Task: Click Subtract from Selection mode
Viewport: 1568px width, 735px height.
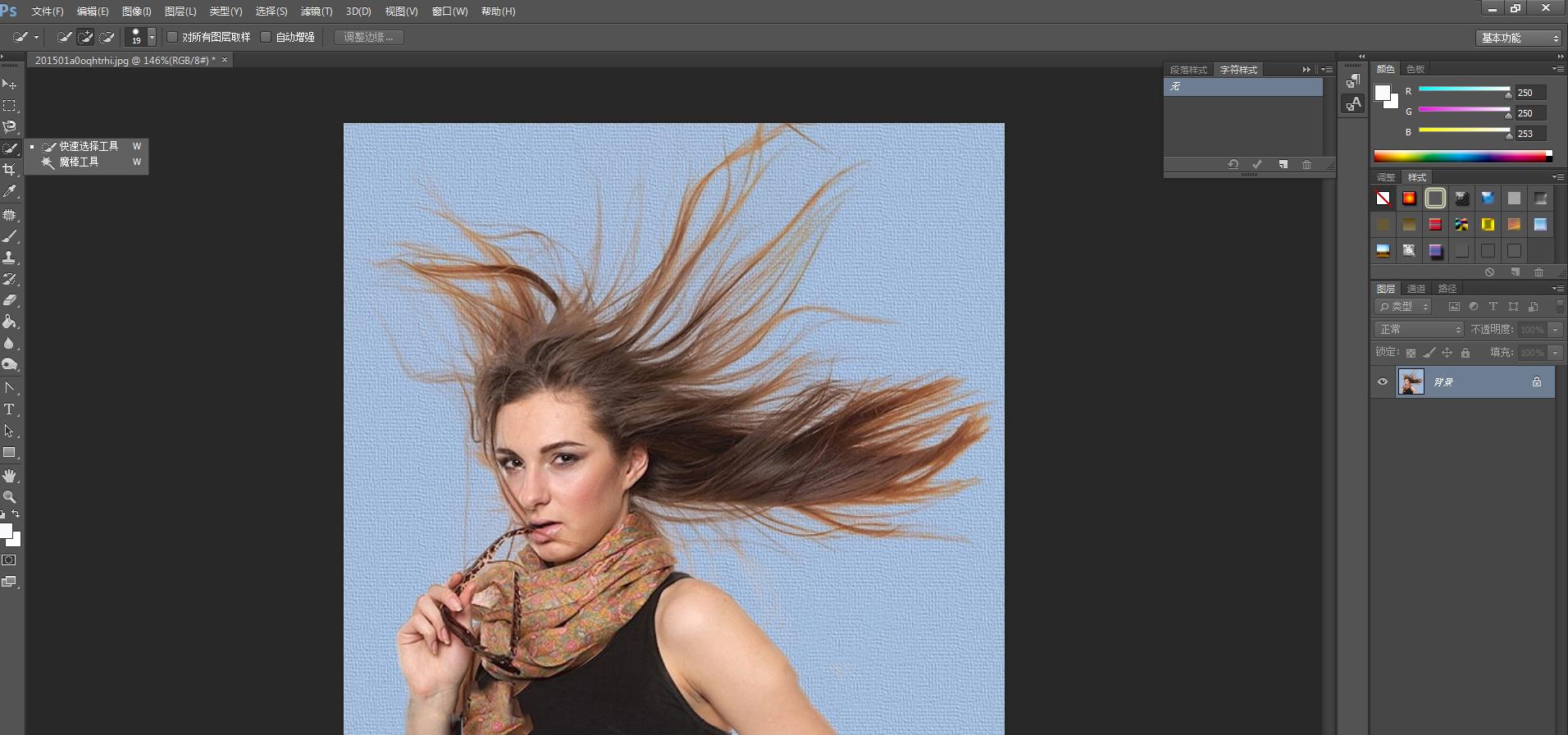Action: pos(107,37)
